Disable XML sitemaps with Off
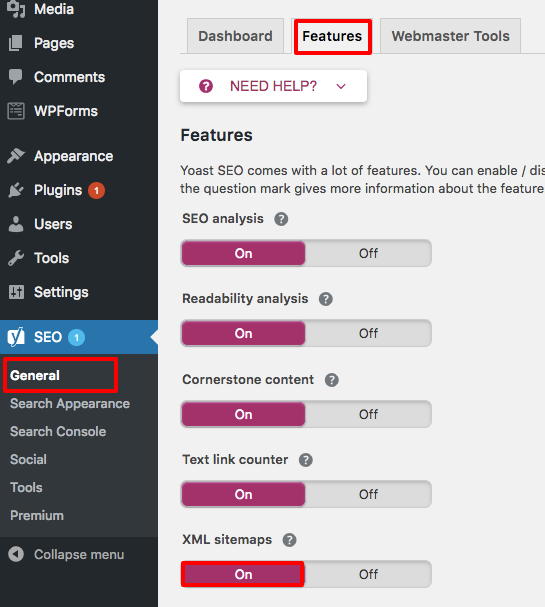Viewport: 545px width, 607px height. [x=368, y=574]
